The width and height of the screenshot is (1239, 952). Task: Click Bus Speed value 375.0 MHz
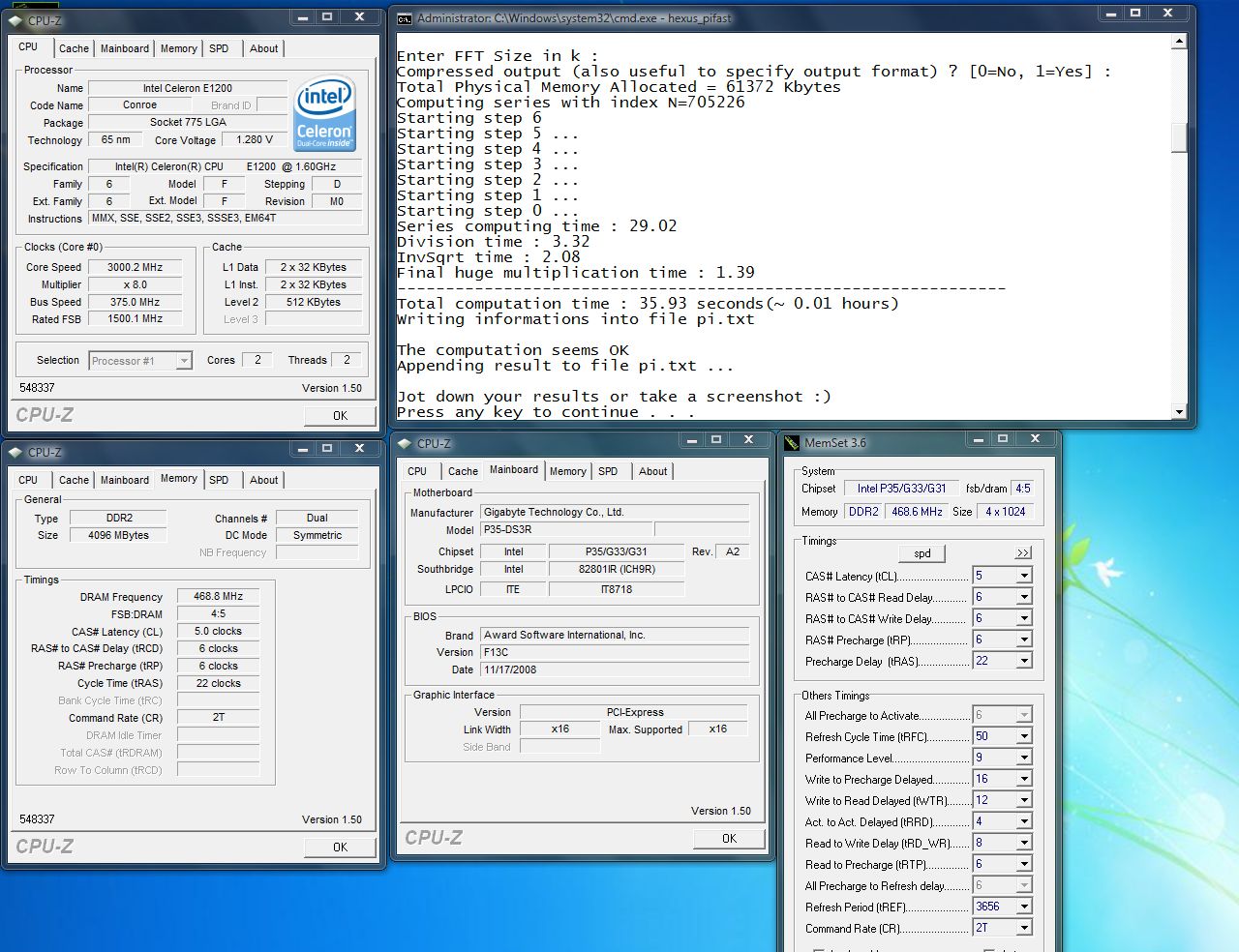point(135,302)
